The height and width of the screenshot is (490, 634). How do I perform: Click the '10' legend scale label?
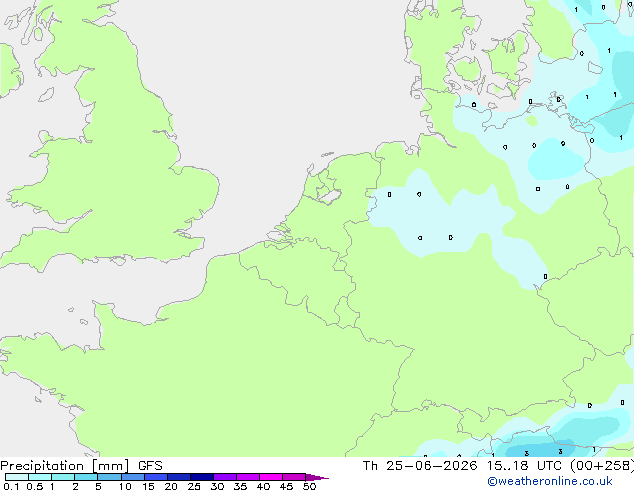tap(125, 486)
